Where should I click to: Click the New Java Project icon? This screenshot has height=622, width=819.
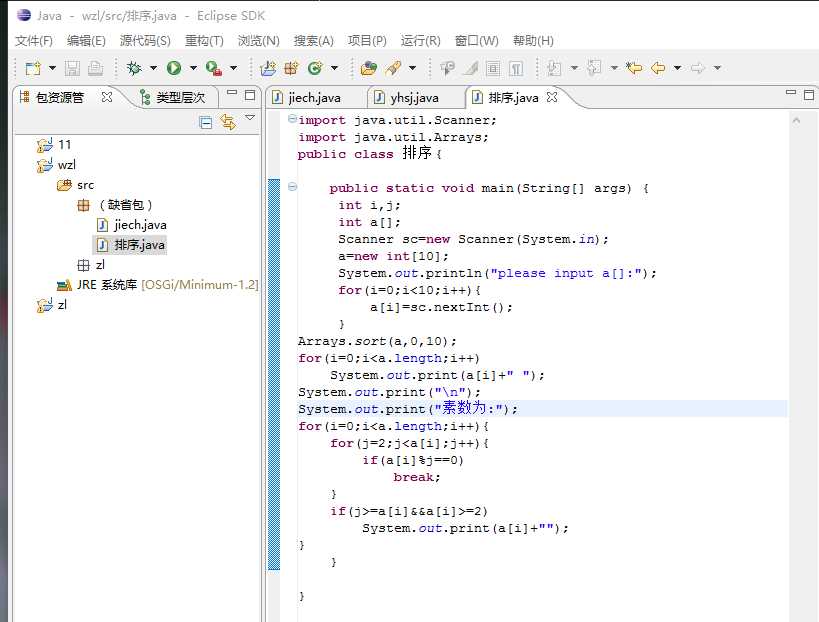point(268,68)
